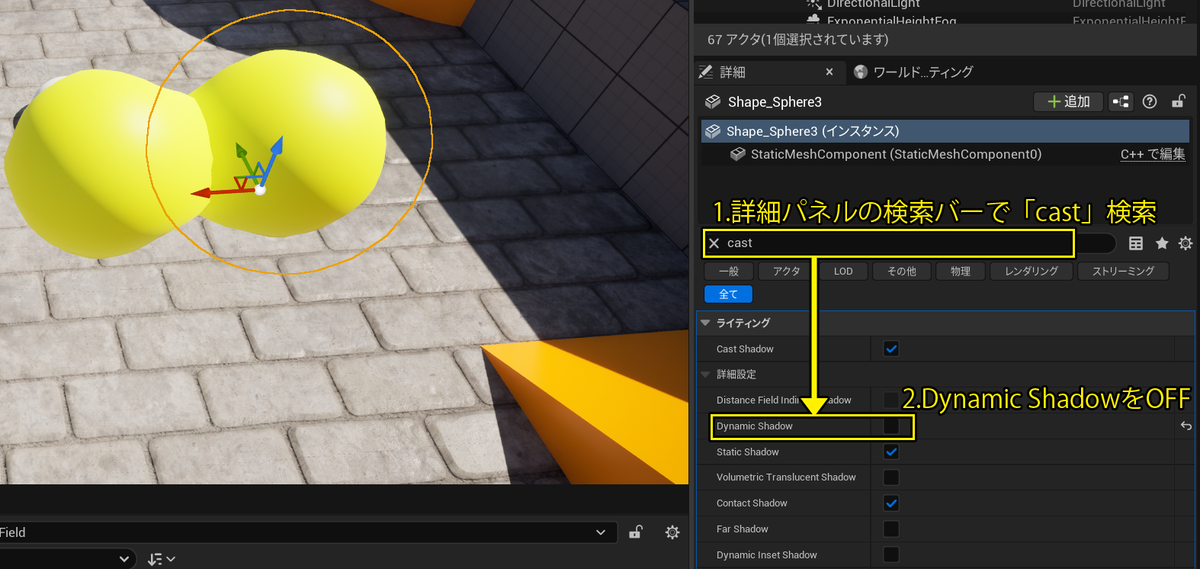The image size is (1200, 569).
Task: Toggle the Details panel lock icon
Action: click(x=1179, y=101)
